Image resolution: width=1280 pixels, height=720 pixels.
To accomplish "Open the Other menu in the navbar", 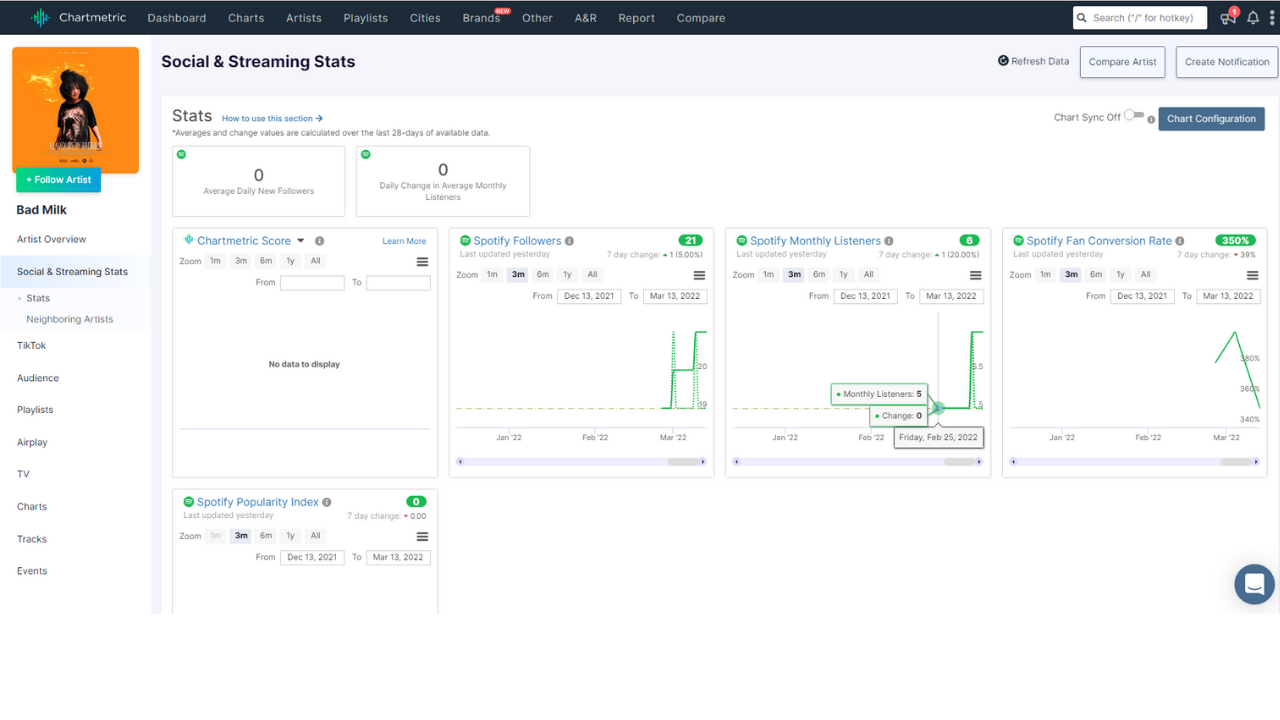I will [537, 18].
